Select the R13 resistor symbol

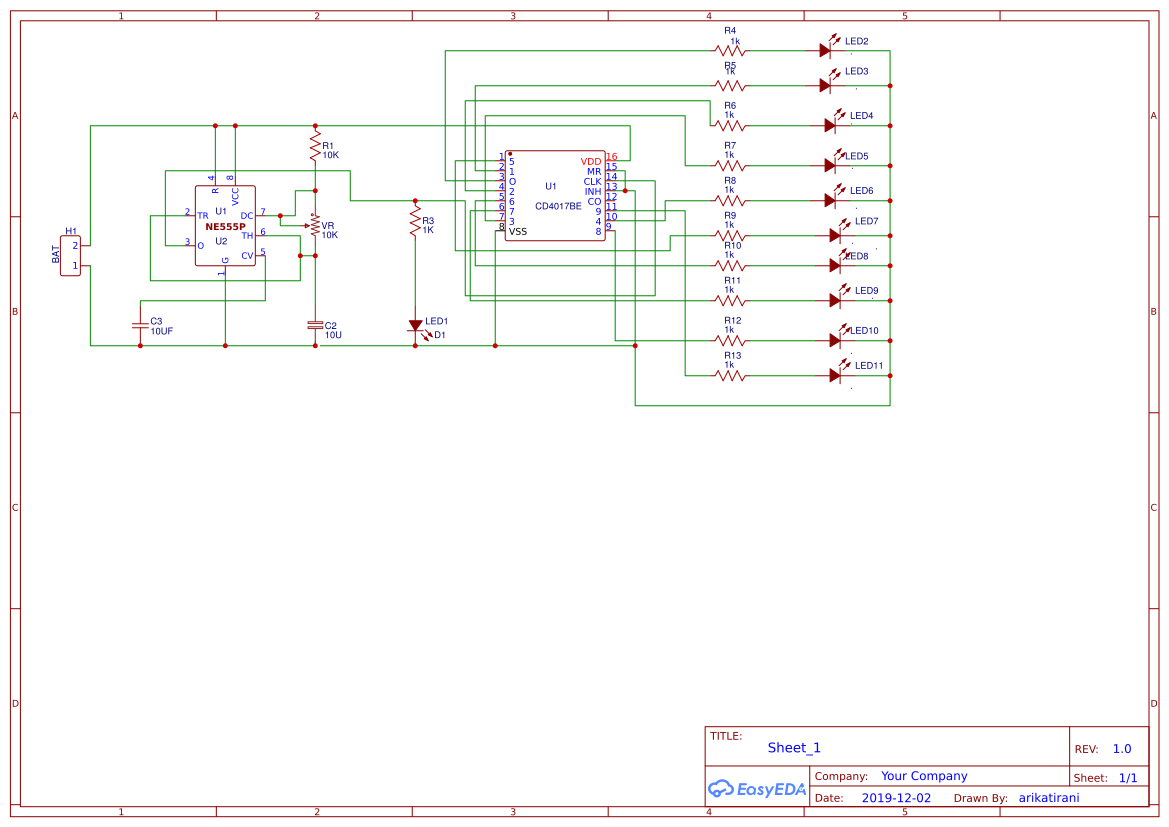click(730, 376)
